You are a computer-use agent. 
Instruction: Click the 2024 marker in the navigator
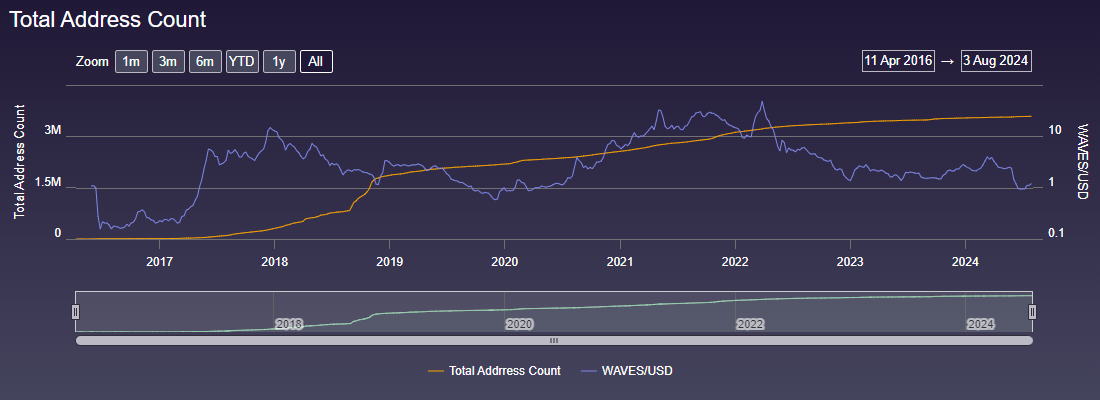point(981,325)
